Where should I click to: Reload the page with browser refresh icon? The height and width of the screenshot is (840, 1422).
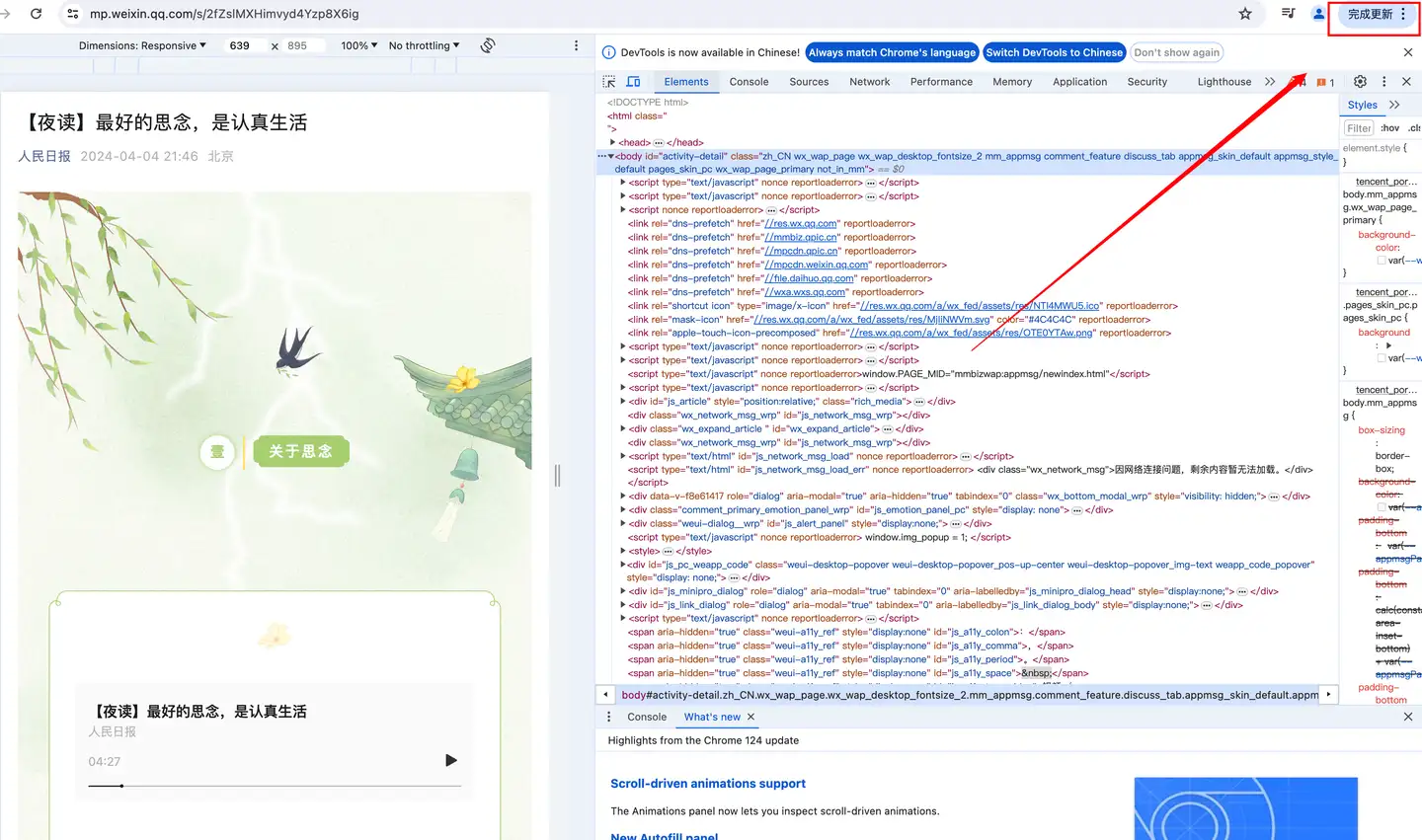[37, 14]
